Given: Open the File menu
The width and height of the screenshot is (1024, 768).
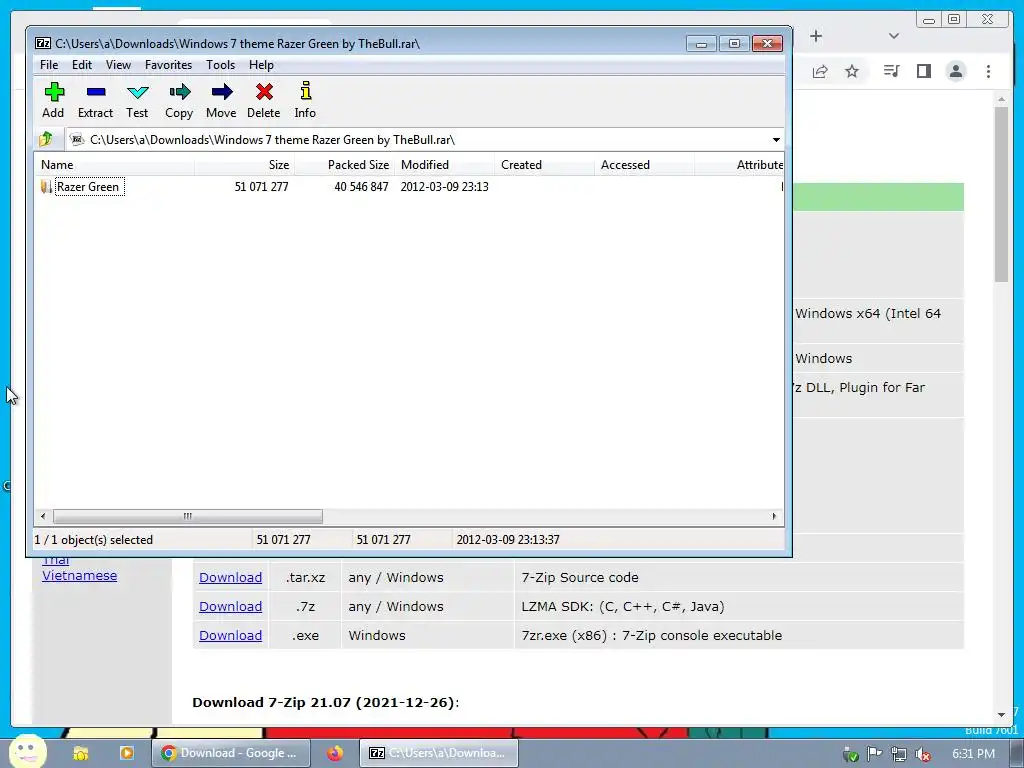Looking at the screenshot, I should pos(49,65).
